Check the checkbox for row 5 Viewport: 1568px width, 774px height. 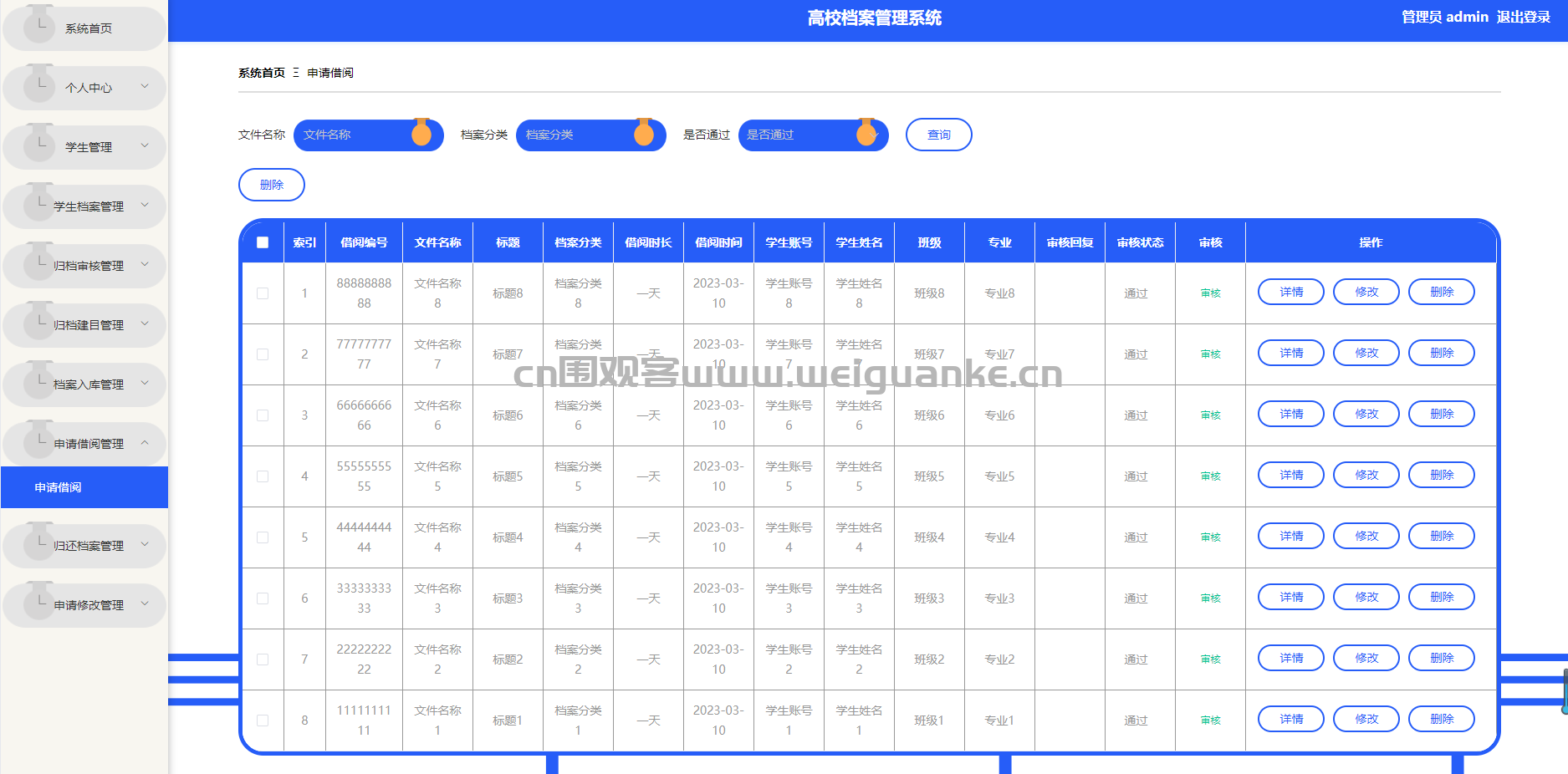pos(263,537)
